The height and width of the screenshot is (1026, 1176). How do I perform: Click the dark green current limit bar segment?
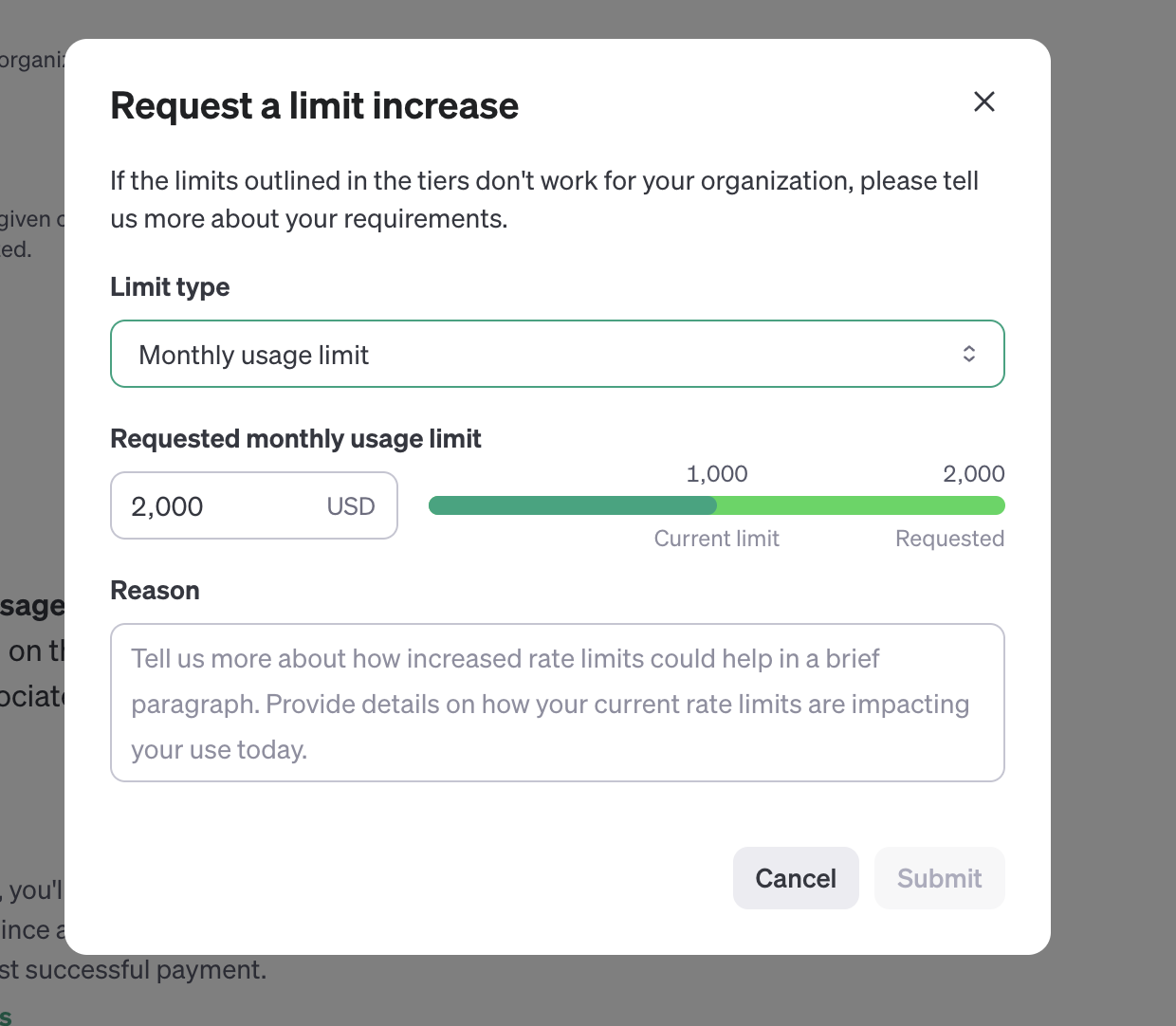(x=572, y=505)
